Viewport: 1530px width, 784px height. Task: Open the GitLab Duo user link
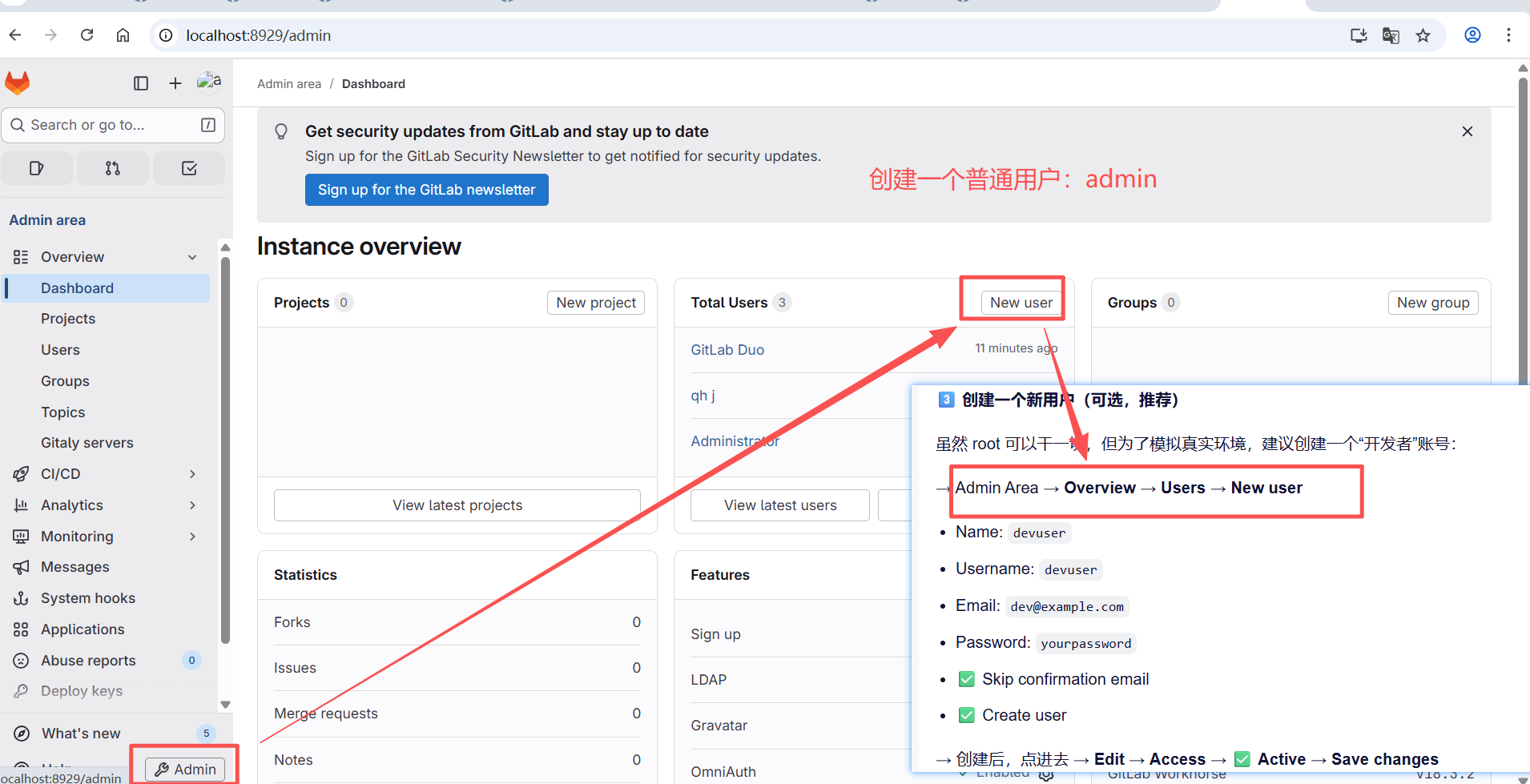(x=727, y=350)
